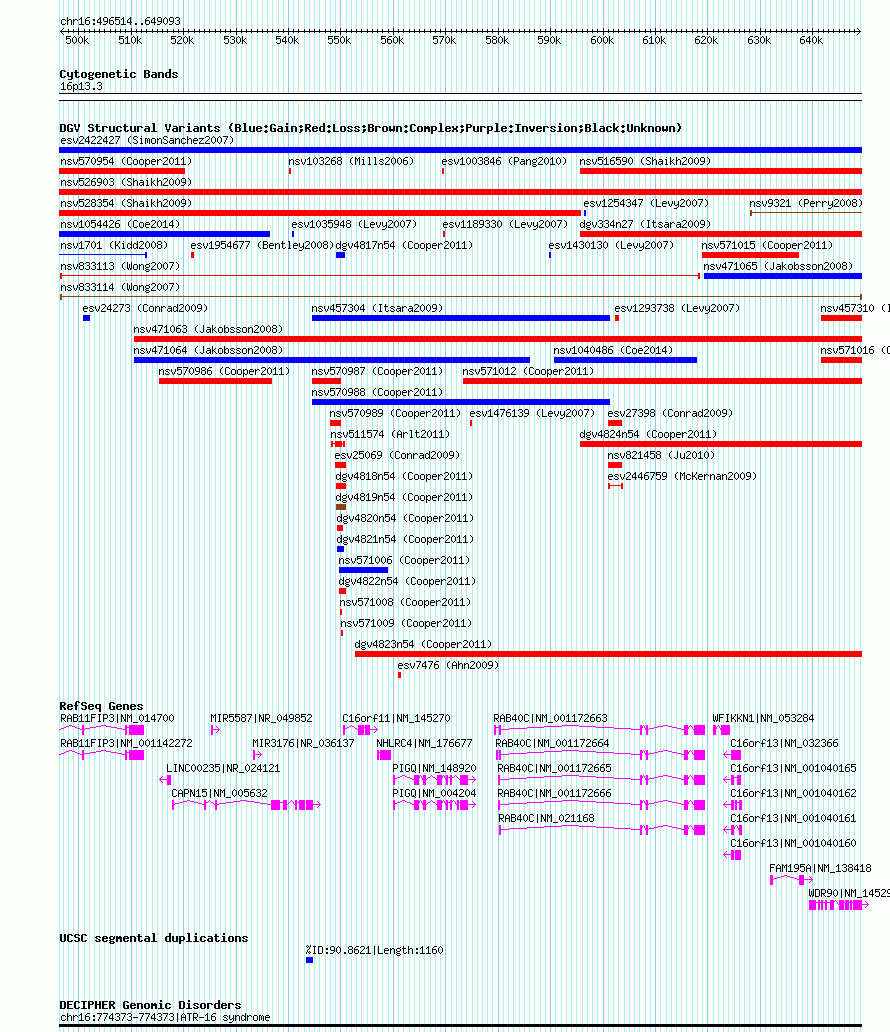Click esv1254347 (Levy2007) label
This screenshot has width=890, height=1032.
(646, 203)
